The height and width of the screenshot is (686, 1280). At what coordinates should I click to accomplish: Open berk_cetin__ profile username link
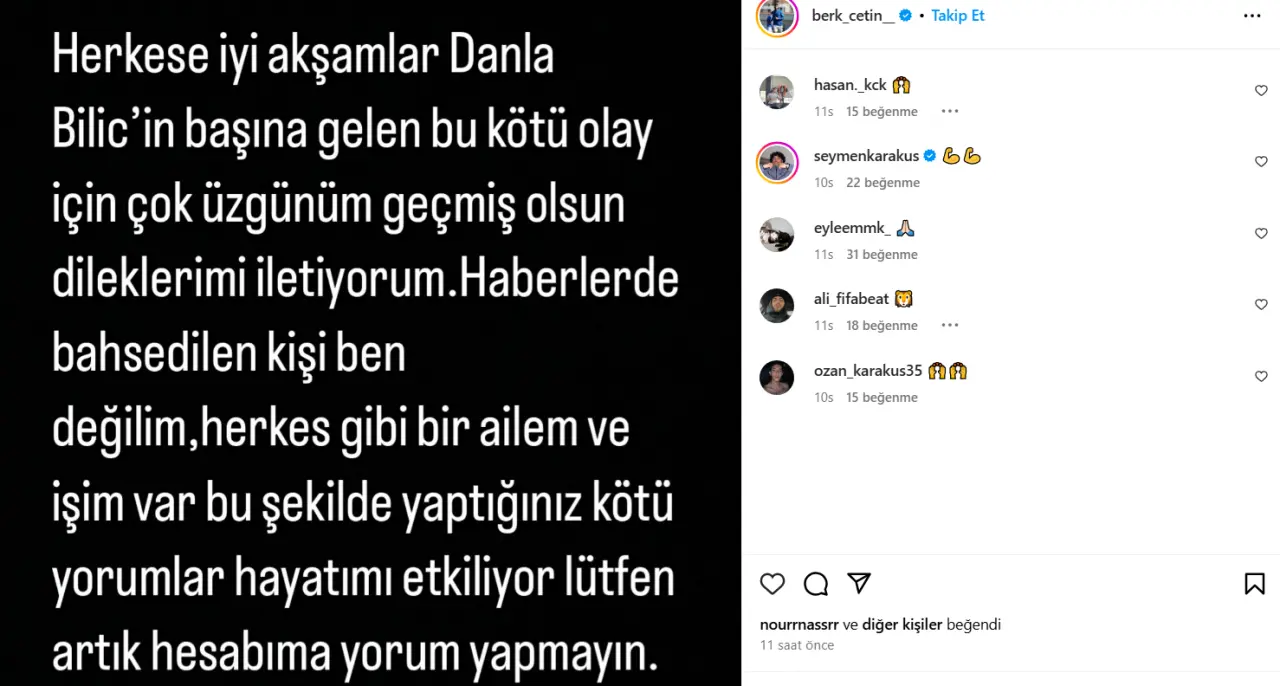coord(853,16)
